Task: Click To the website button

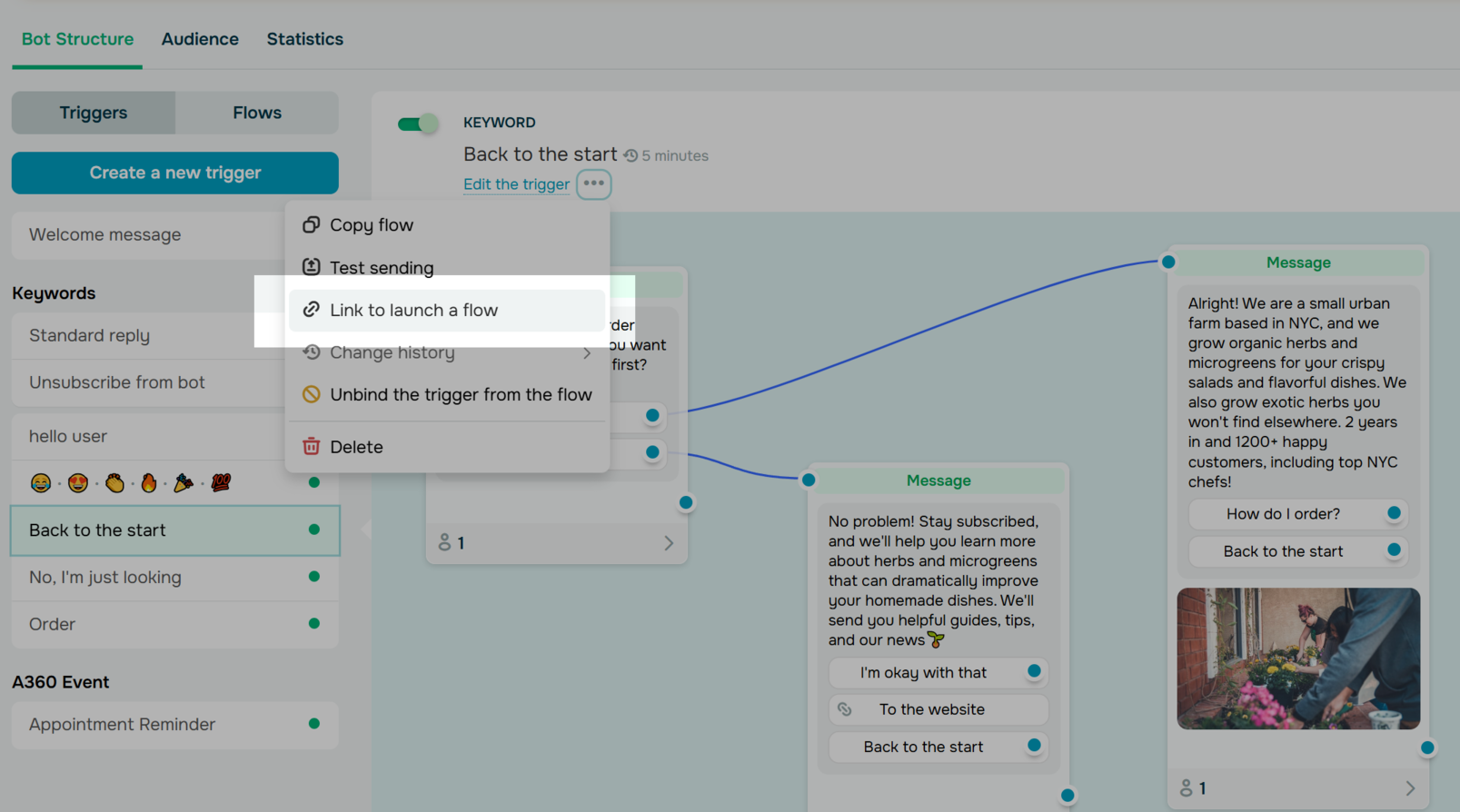Action: tap(939, 709)
